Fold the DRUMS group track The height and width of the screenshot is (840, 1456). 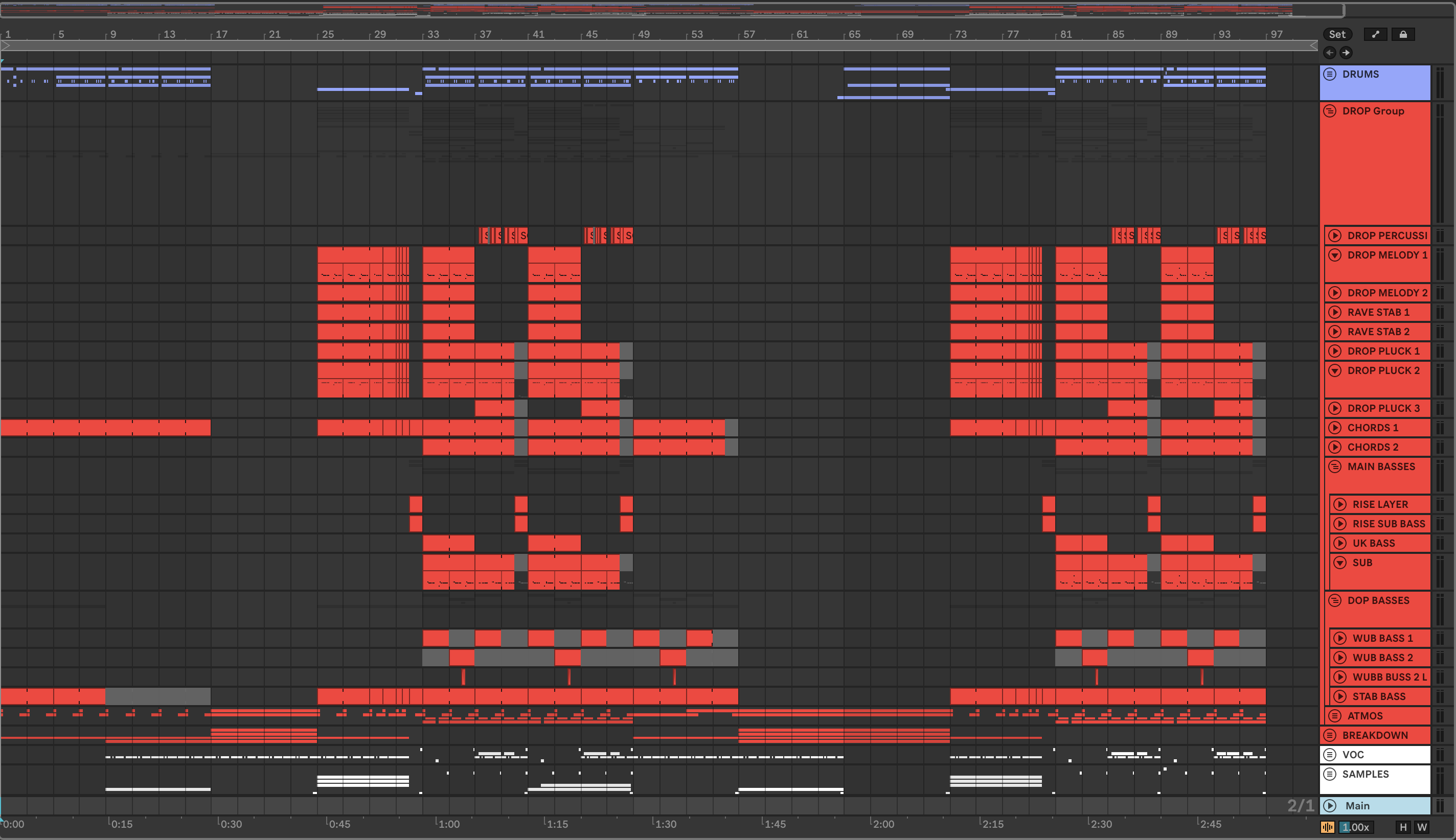pyautogui.click(x=1330, y=75)
